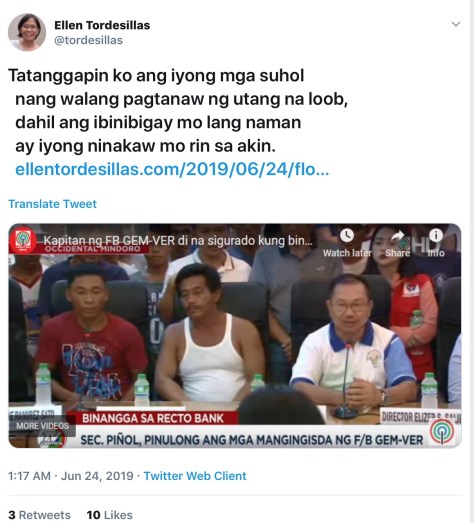Viewport: 474px width, 523px height.
Task: Click the ABS-CBN watermark logo bottom right
Action: pos(442,432)
